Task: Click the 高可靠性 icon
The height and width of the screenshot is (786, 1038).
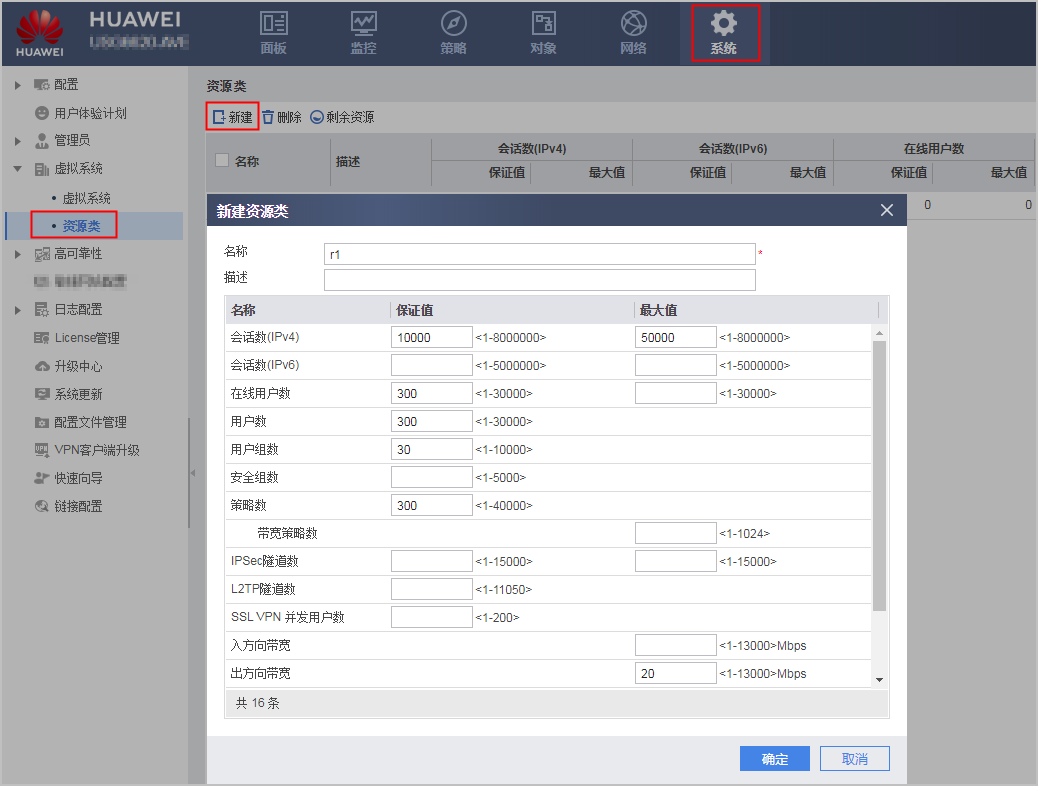Action: click(42, 254)
